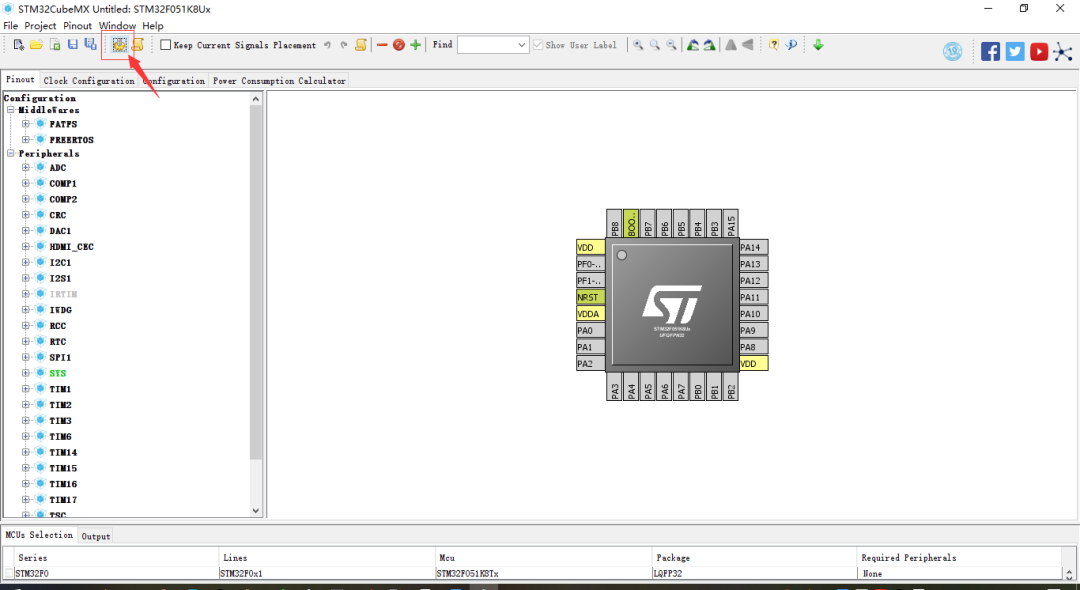Open the Help menu
Image resolution: width=1080 pixels, height=590 pixels.
pyautogui.click(x=153, y=25)
